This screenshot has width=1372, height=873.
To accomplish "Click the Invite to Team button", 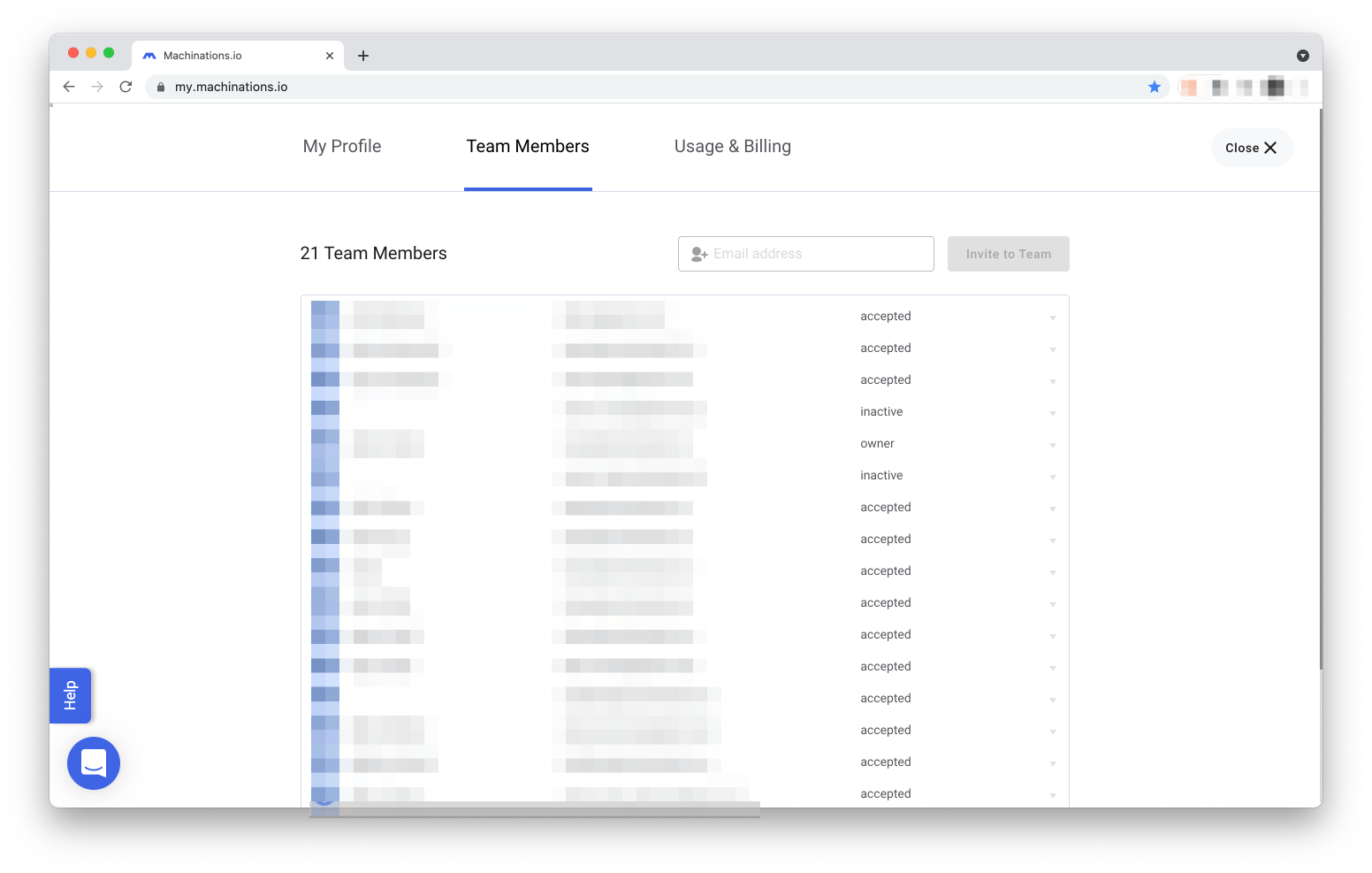I will pos(1009,254).
